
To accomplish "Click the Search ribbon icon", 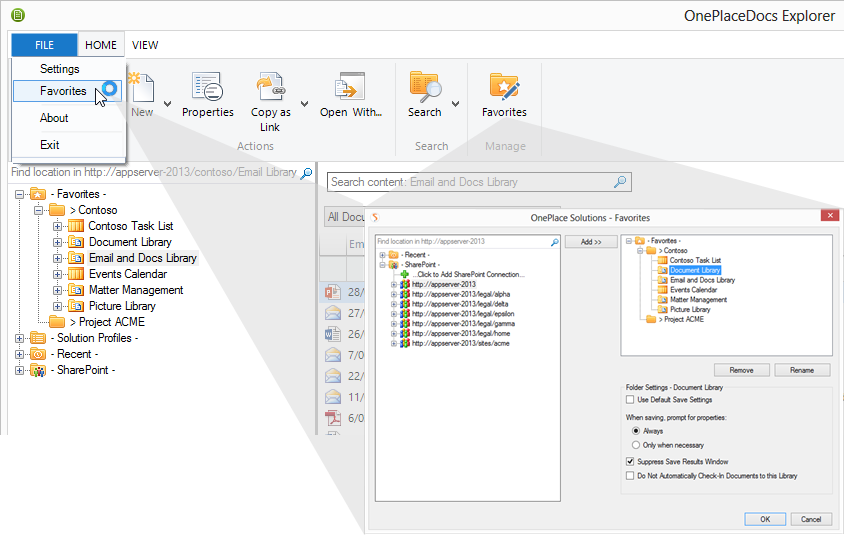I will click(425, 88).
